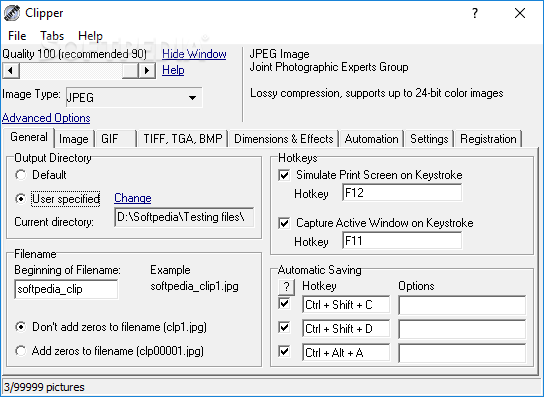Switch to the Registration tab

488,139
